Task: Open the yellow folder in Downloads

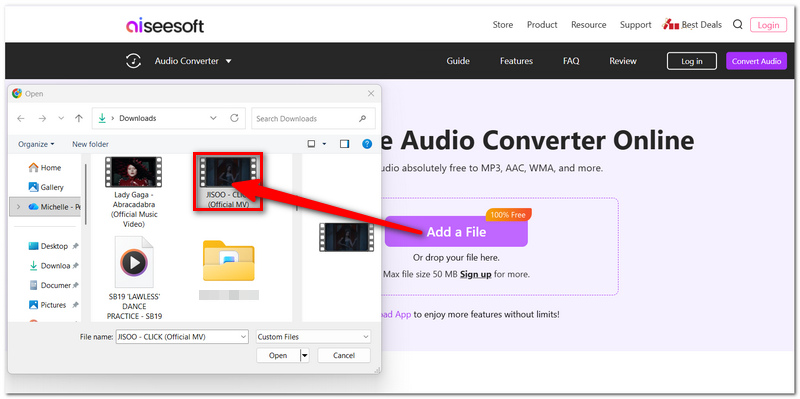Action: click(229, 260)
